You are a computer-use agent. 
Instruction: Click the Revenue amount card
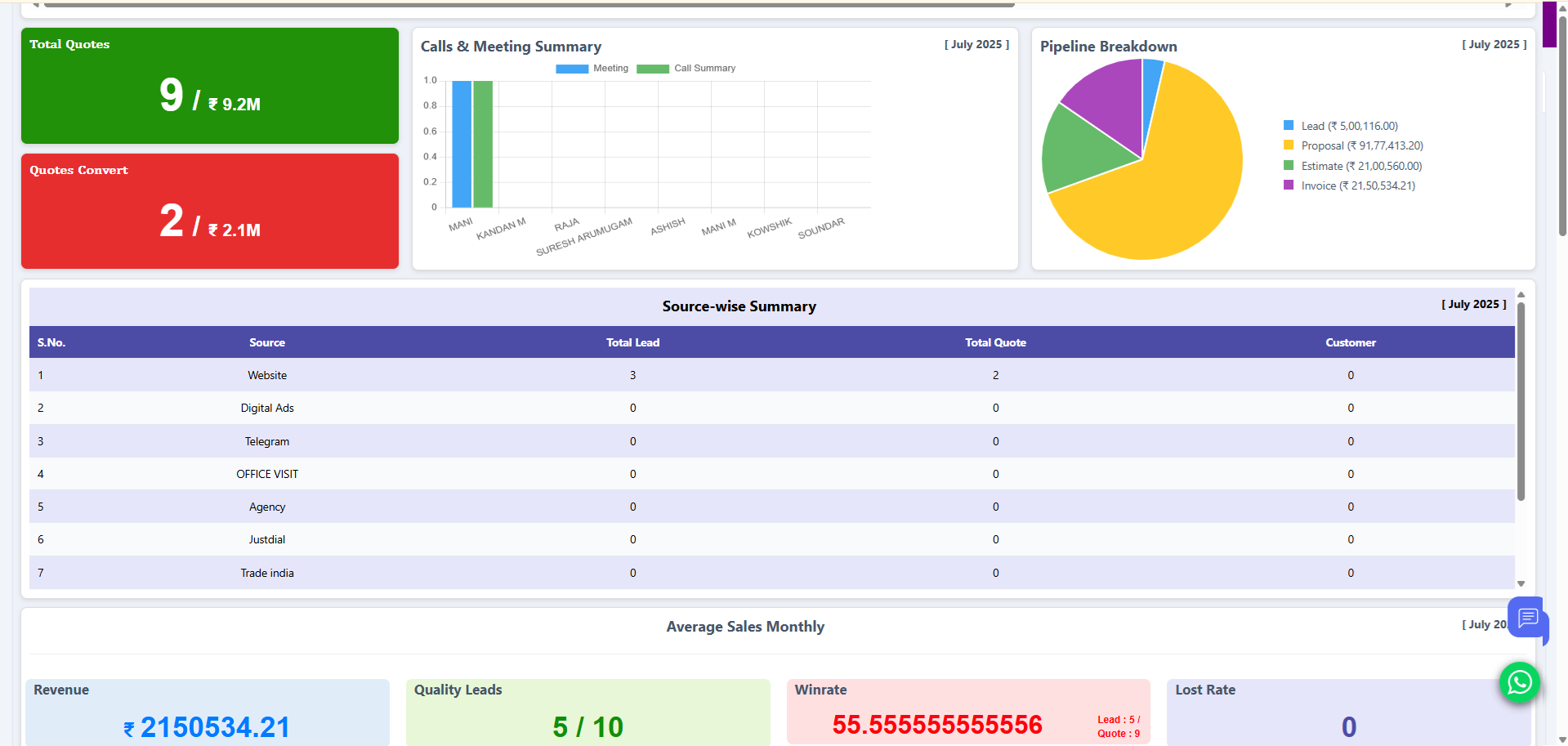click(x=208, y=712)
